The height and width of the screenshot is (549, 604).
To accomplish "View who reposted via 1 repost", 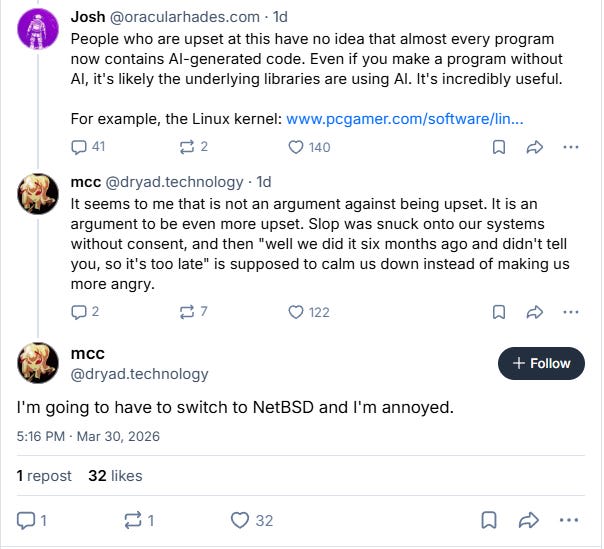I will [x=44, y=476].
